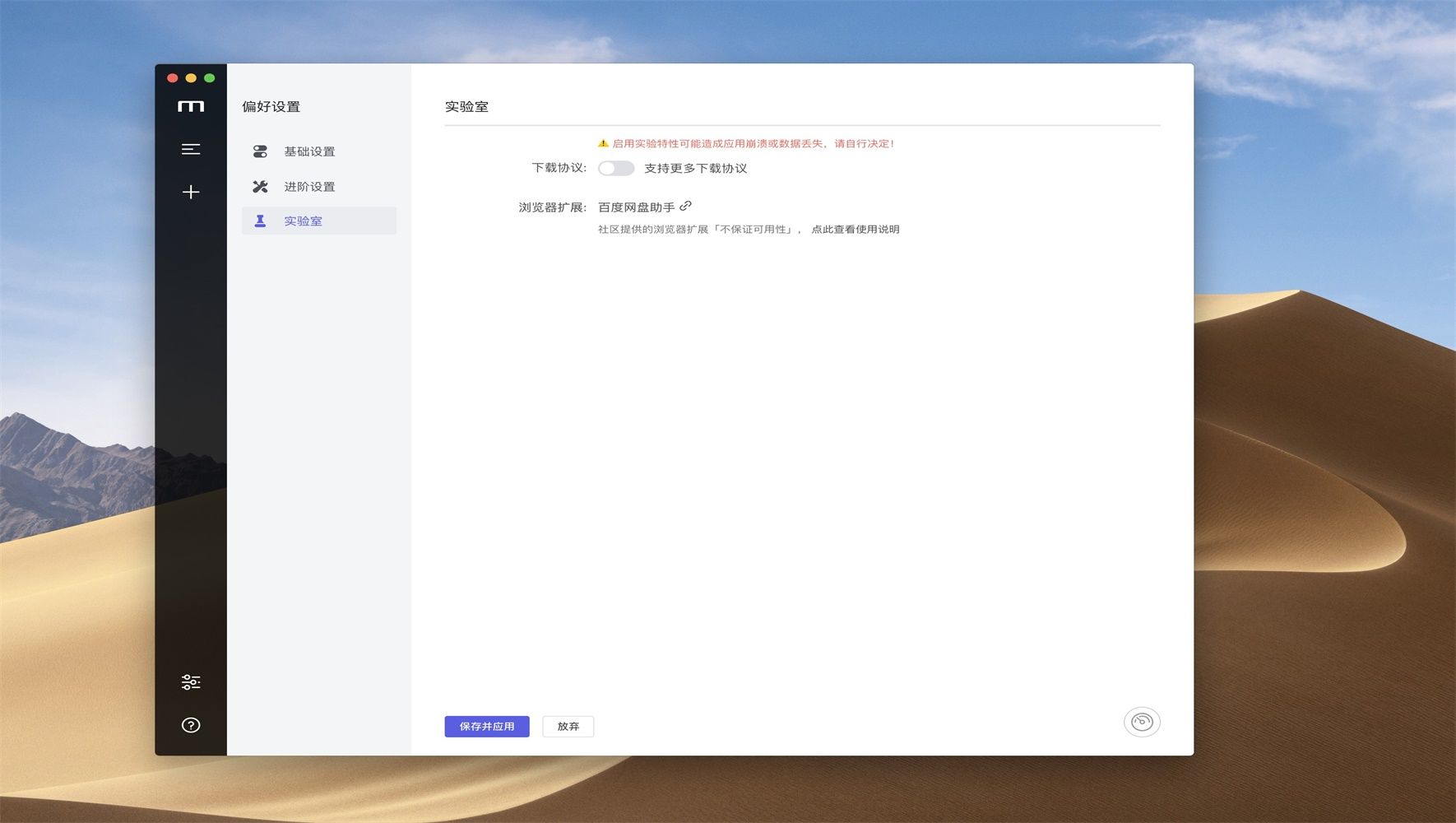Click the 基础设置 toggle icon

pos(260,151)
